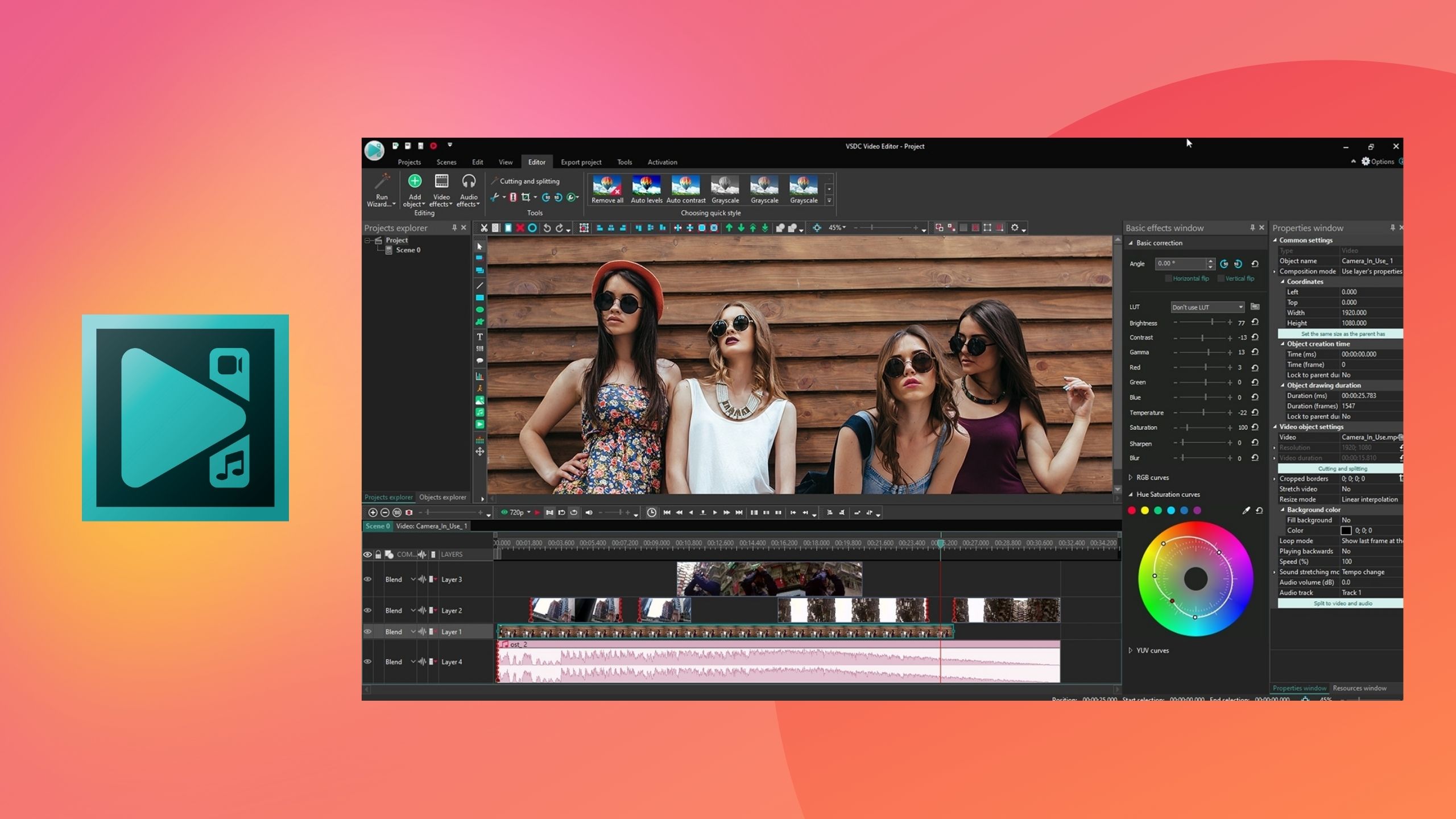Open Layer 3 Blend mode dropdown

coord(413,580)
